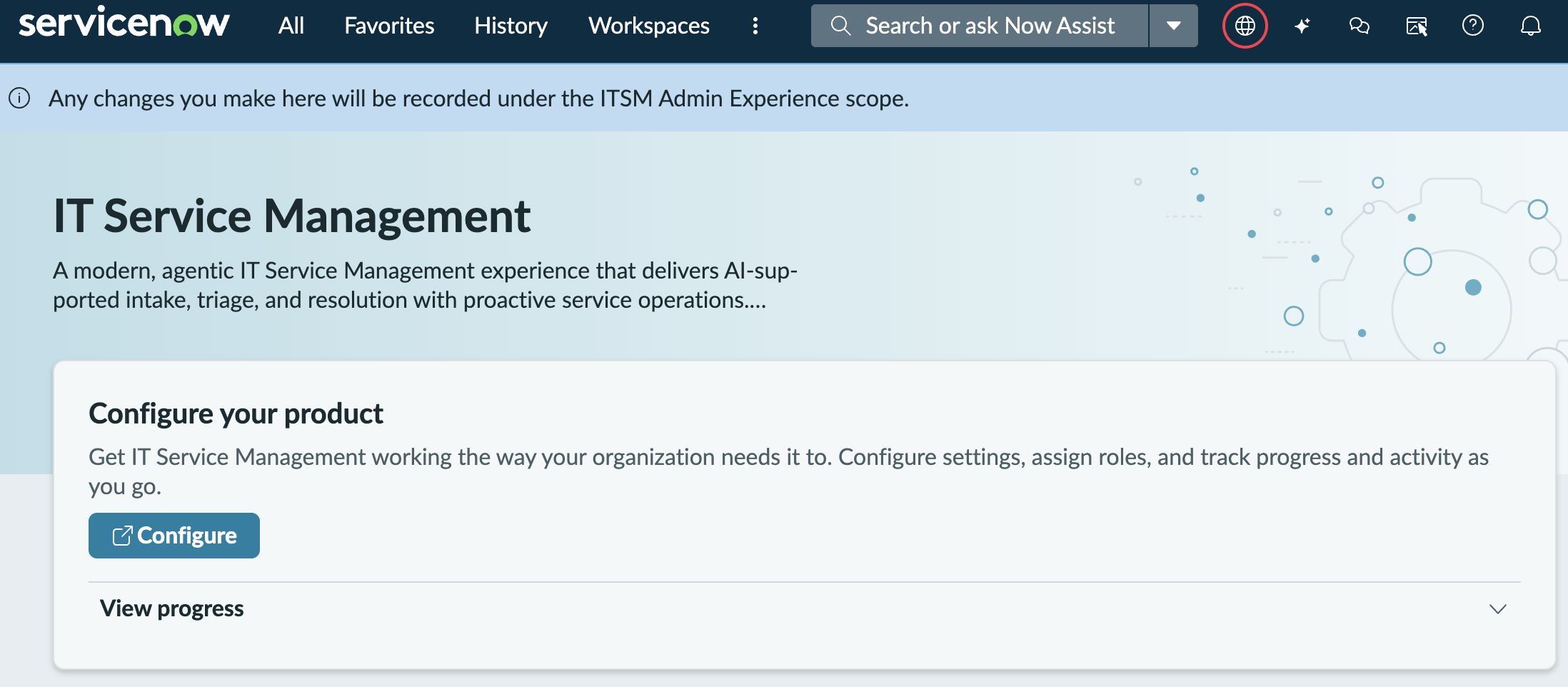Open the Favorites menu
The height and width of the screenshot is (687, 1568).
pyautogui.click(x=389, y=26)
